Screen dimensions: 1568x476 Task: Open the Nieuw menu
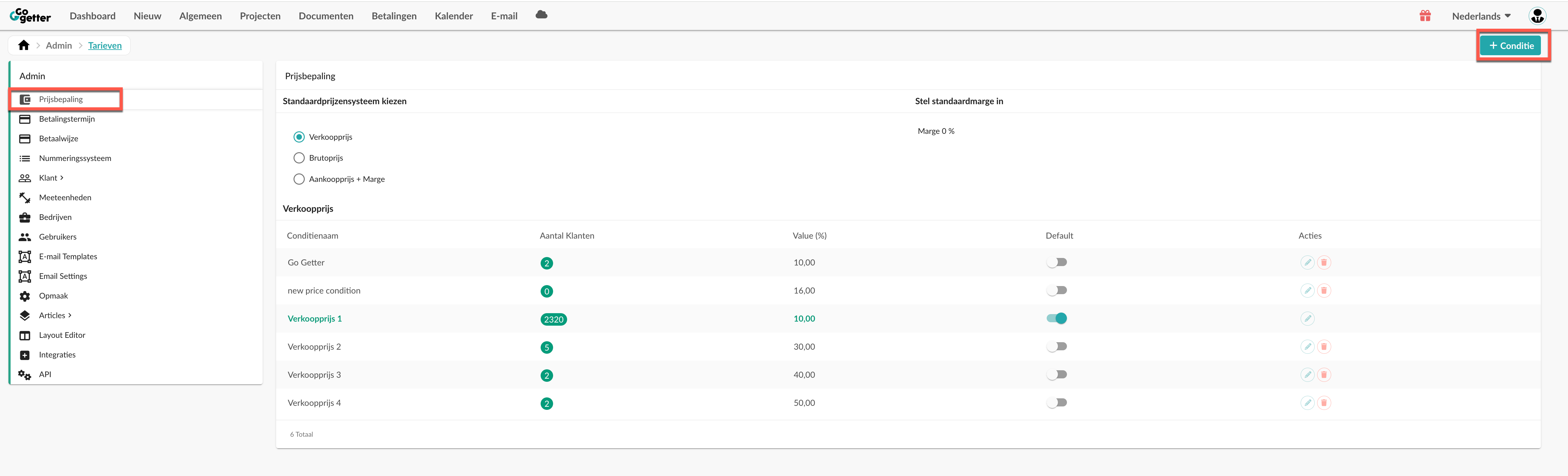pos(147,16)
